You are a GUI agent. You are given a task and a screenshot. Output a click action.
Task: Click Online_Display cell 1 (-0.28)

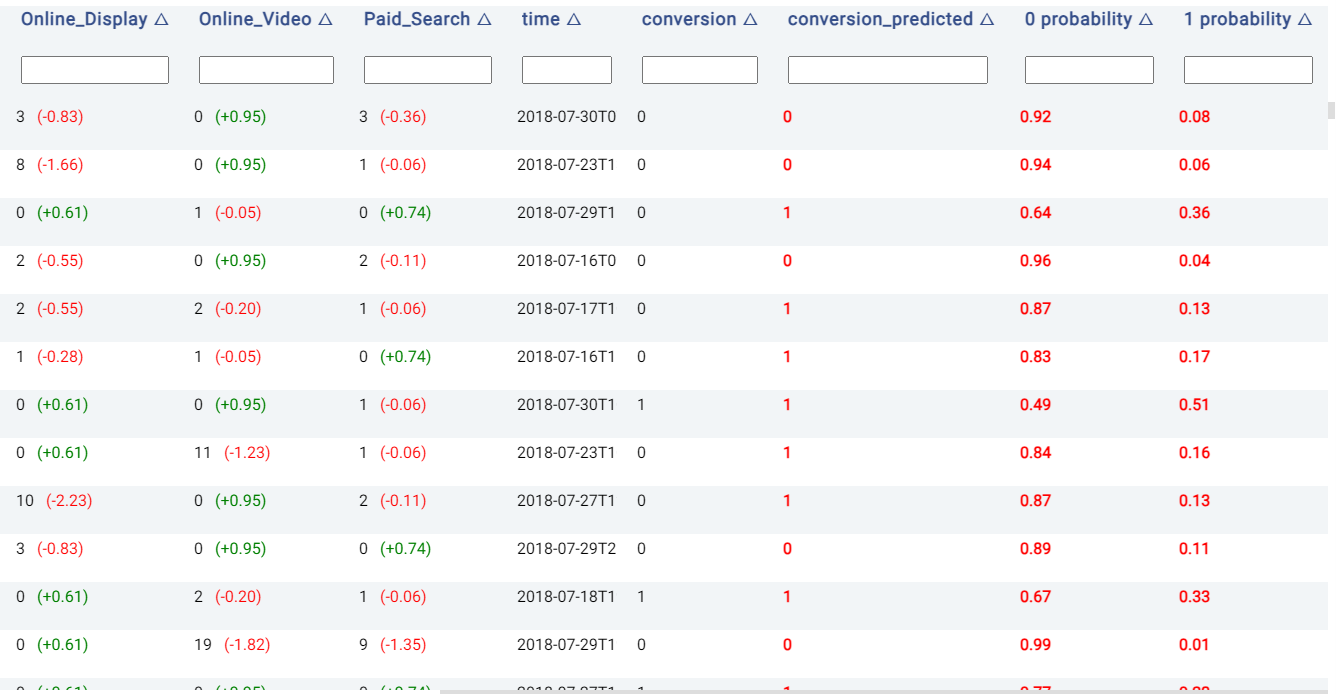(x=50, y=357)
